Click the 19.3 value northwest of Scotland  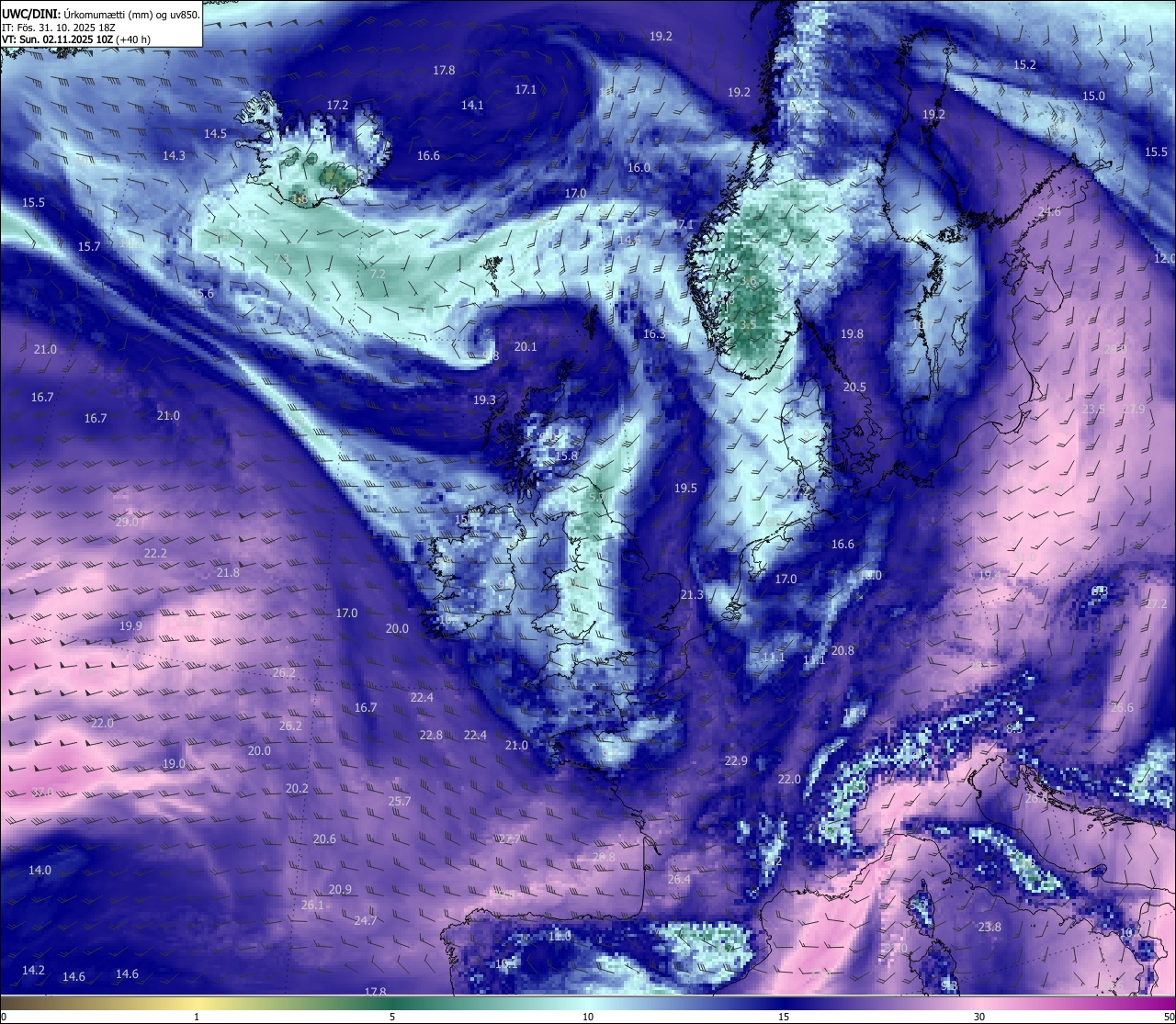[x=484, y=400]
